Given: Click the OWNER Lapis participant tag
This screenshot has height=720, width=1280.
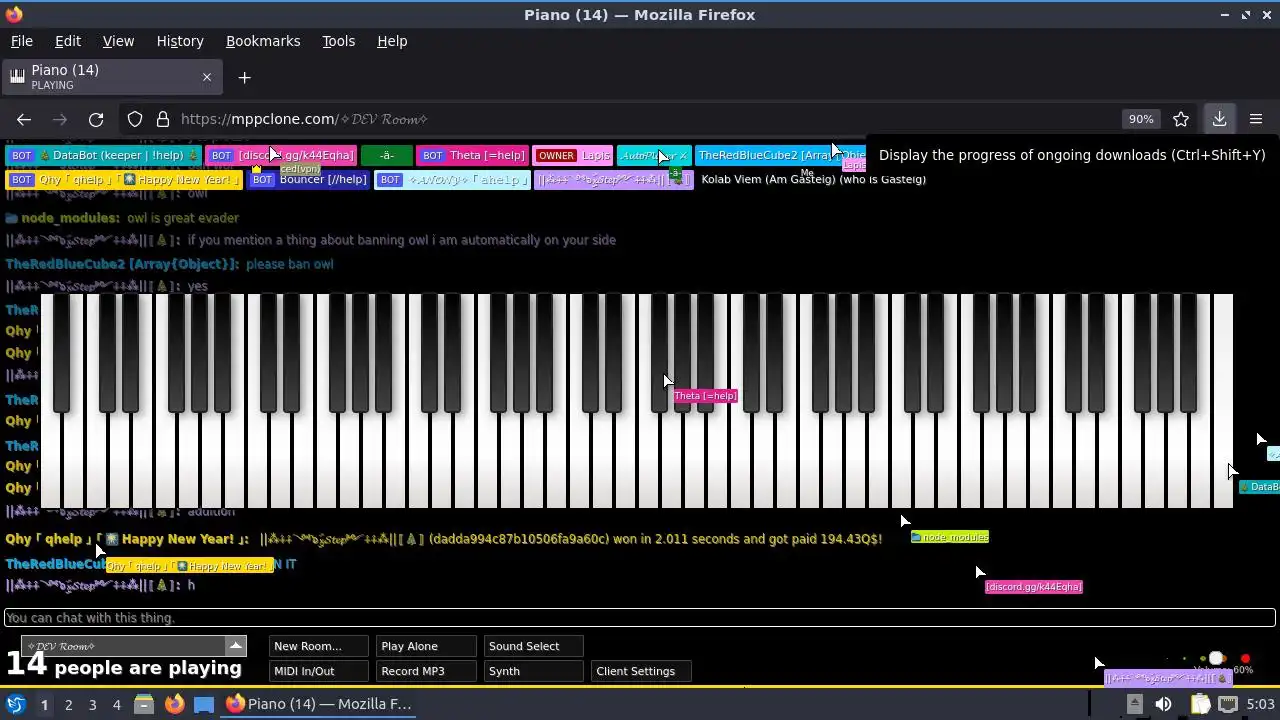Looking at the screenshot, I should (573, 155).
